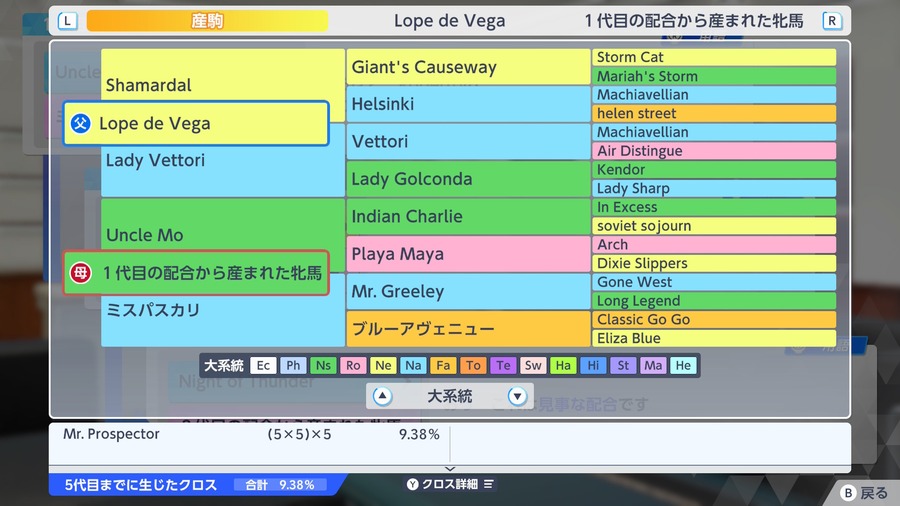This screenshot has height=506, width=900.
Task: Select the sire Lope de Vega cell
Action: [x=196, y=123]
